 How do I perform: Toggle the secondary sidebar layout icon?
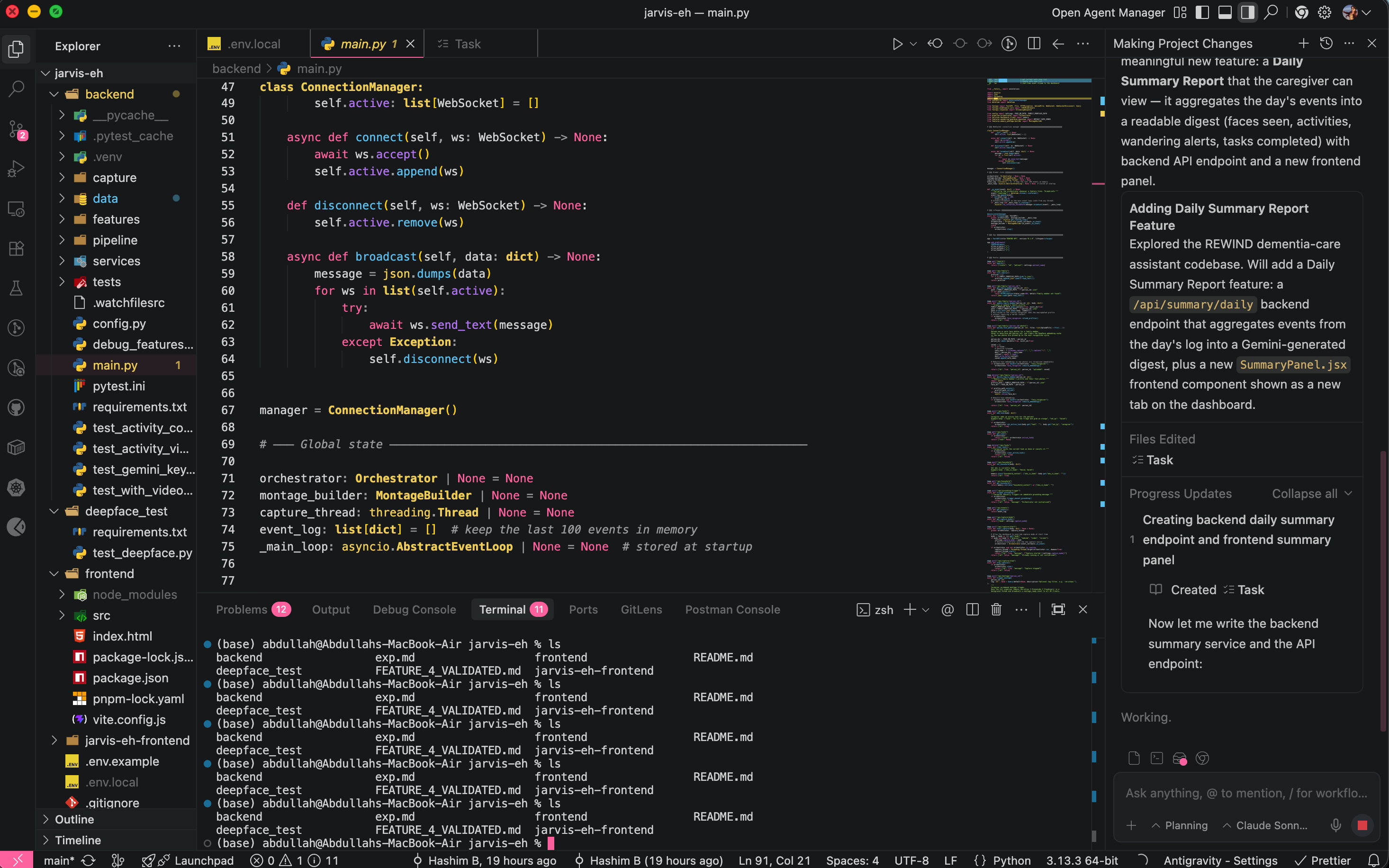(1247, 13)
